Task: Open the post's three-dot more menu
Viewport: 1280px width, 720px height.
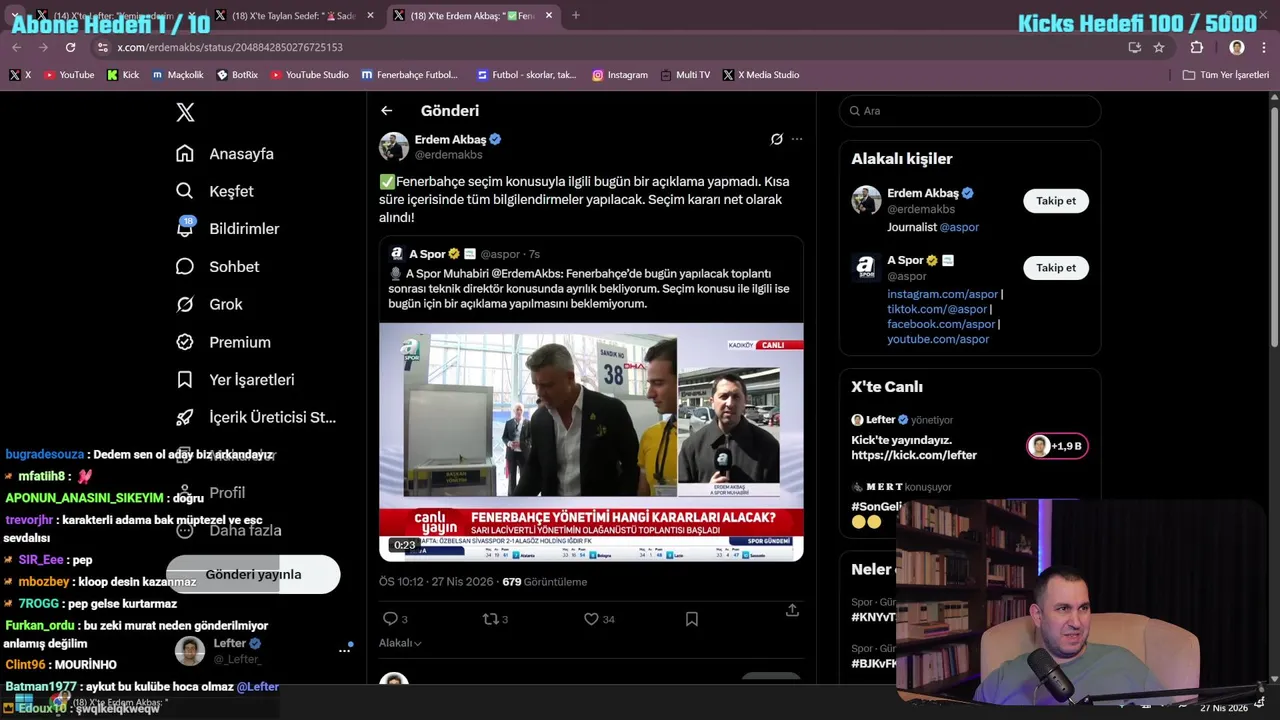Action: (797, 139)
